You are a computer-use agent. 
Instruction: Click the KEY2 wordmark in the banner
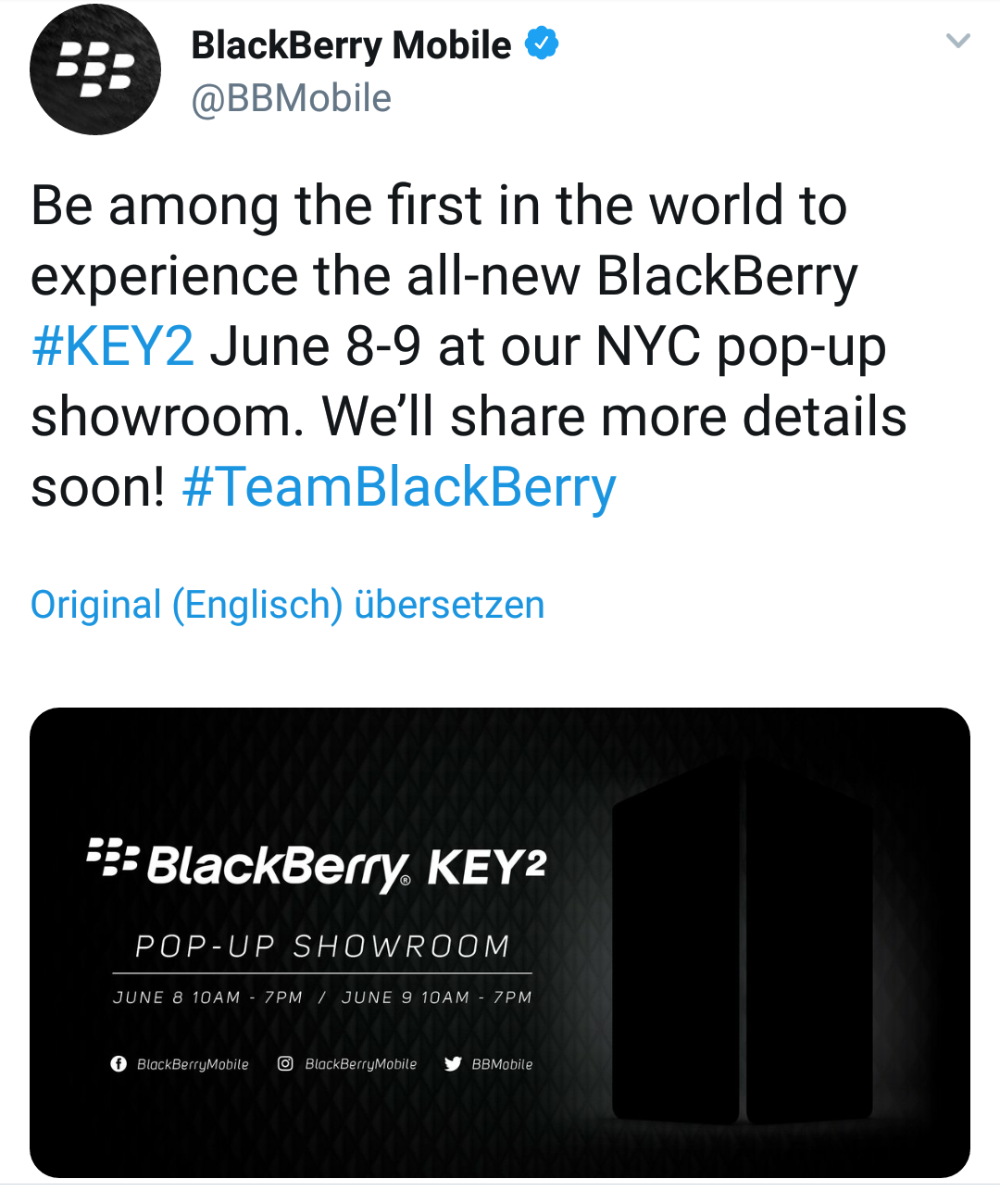point(487,867)
